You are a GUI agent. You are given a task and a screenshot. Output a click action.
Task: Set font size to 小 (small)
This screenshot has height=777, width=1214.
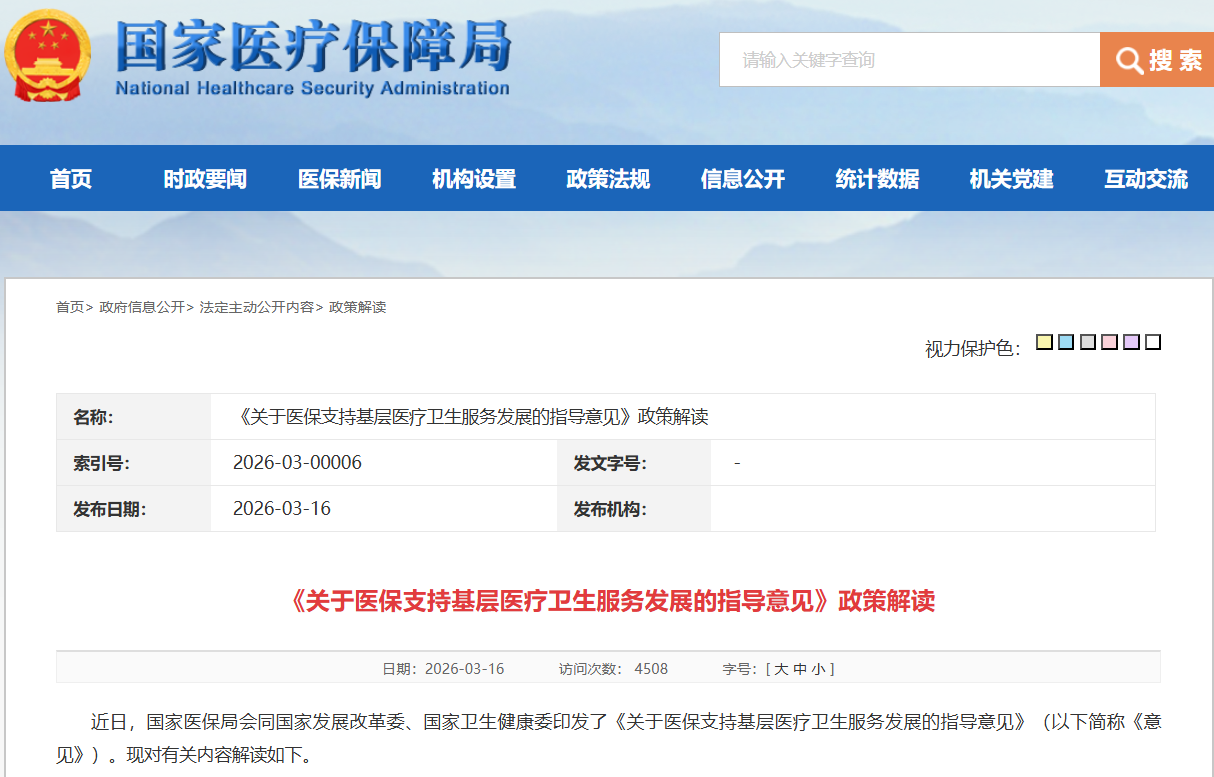click(818, 669)
